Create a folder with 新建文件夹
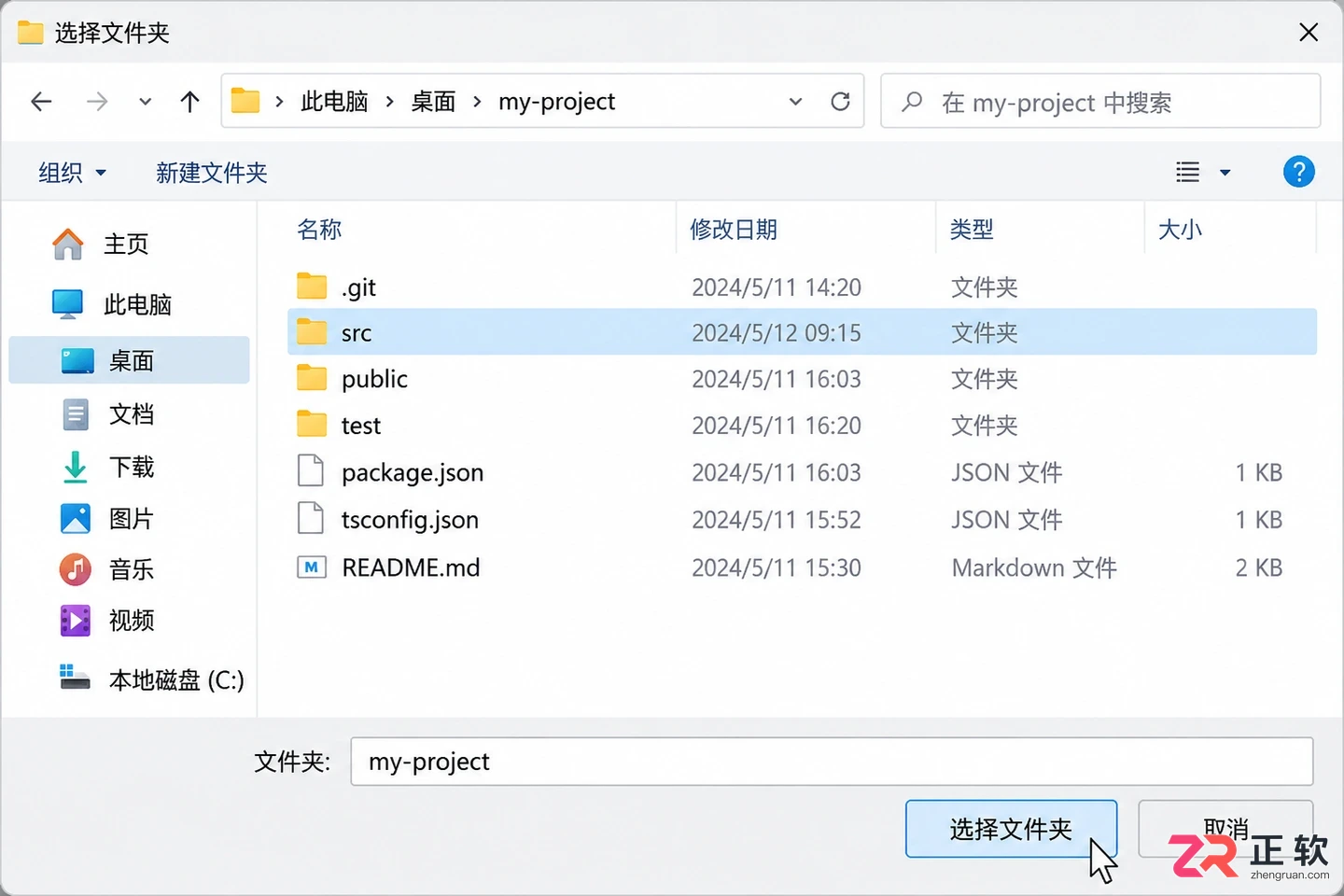Screen dimensions: 1344x896 pos(212,173)
